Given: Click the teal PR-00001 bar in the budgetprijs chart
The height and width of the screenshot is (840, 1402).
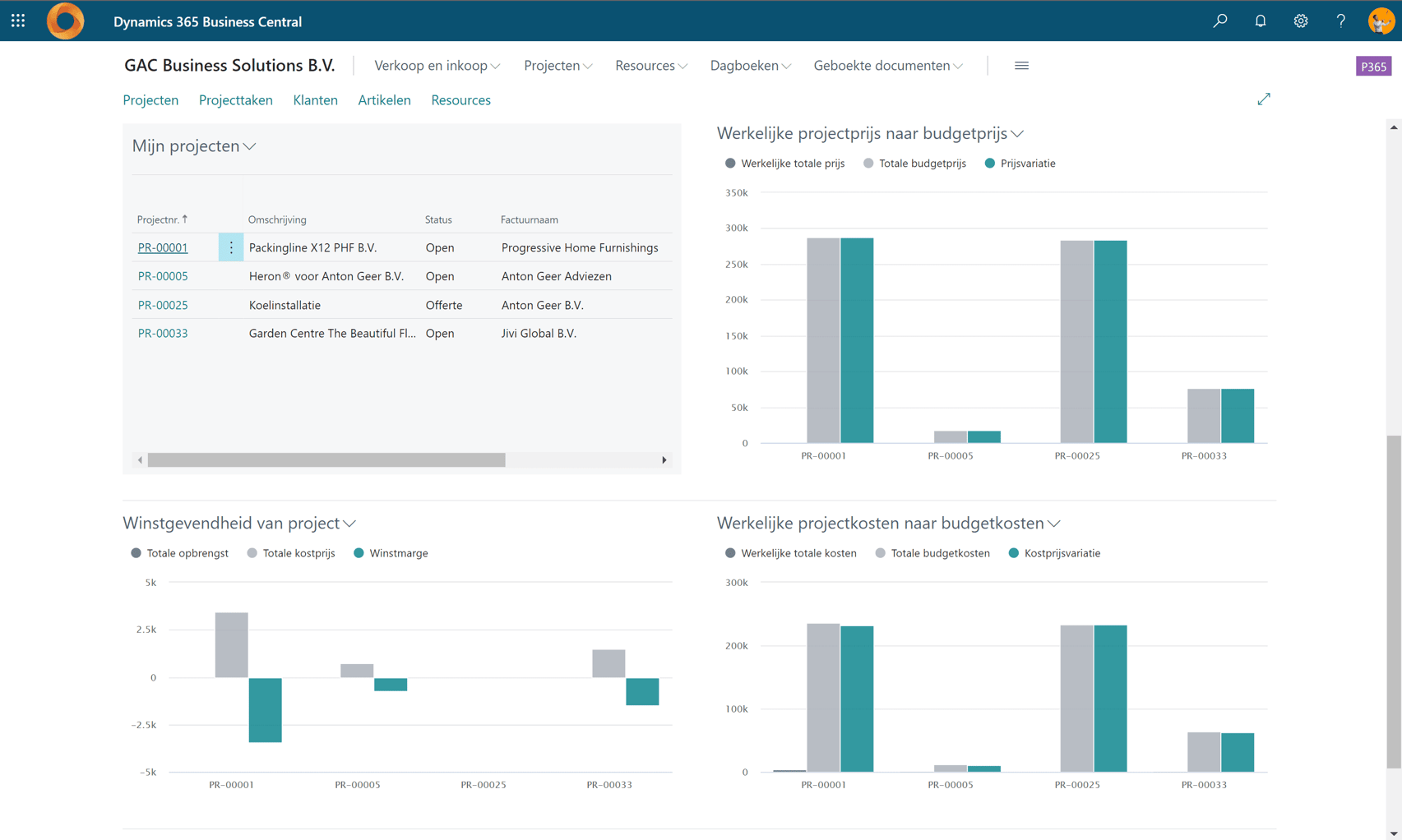Looking at the screenshot, I should tap(857, 340).
